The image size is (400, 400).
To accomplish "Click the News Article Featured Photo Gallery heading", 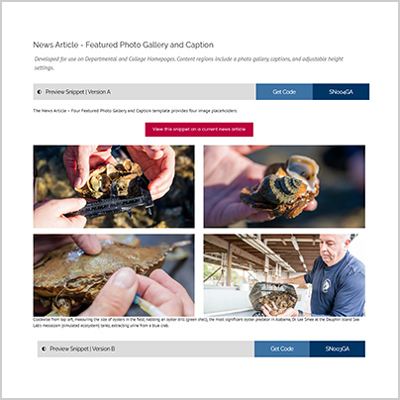I will 123,45.
